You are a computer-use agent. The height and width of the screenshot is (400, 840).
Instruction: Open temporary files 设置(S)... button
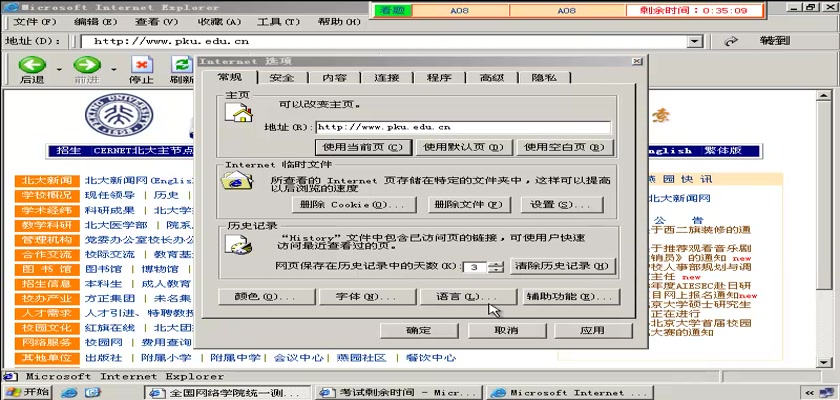[560, 205]
